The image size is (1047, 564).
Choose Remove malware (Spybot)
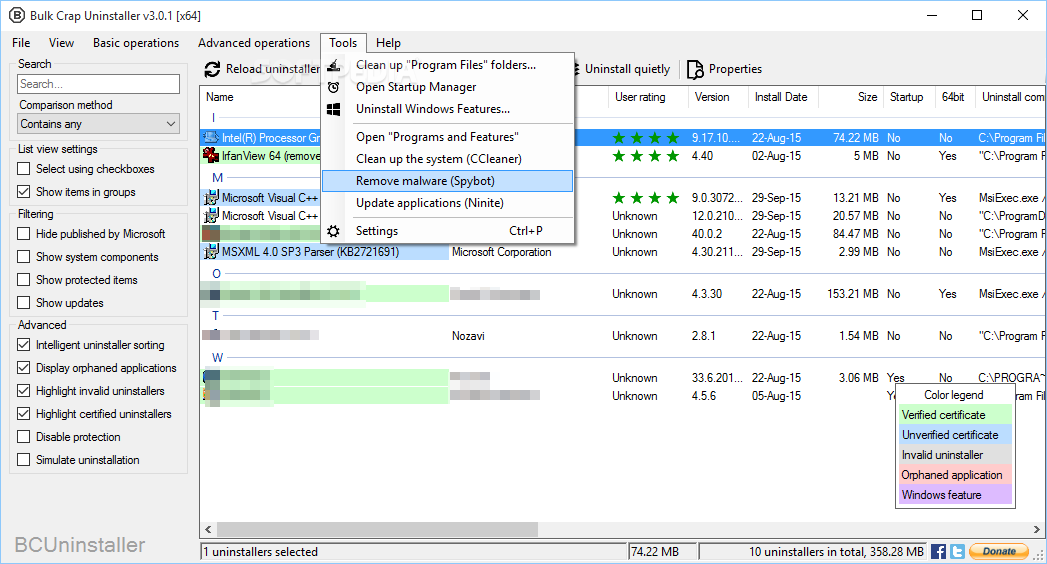(447, 181)
